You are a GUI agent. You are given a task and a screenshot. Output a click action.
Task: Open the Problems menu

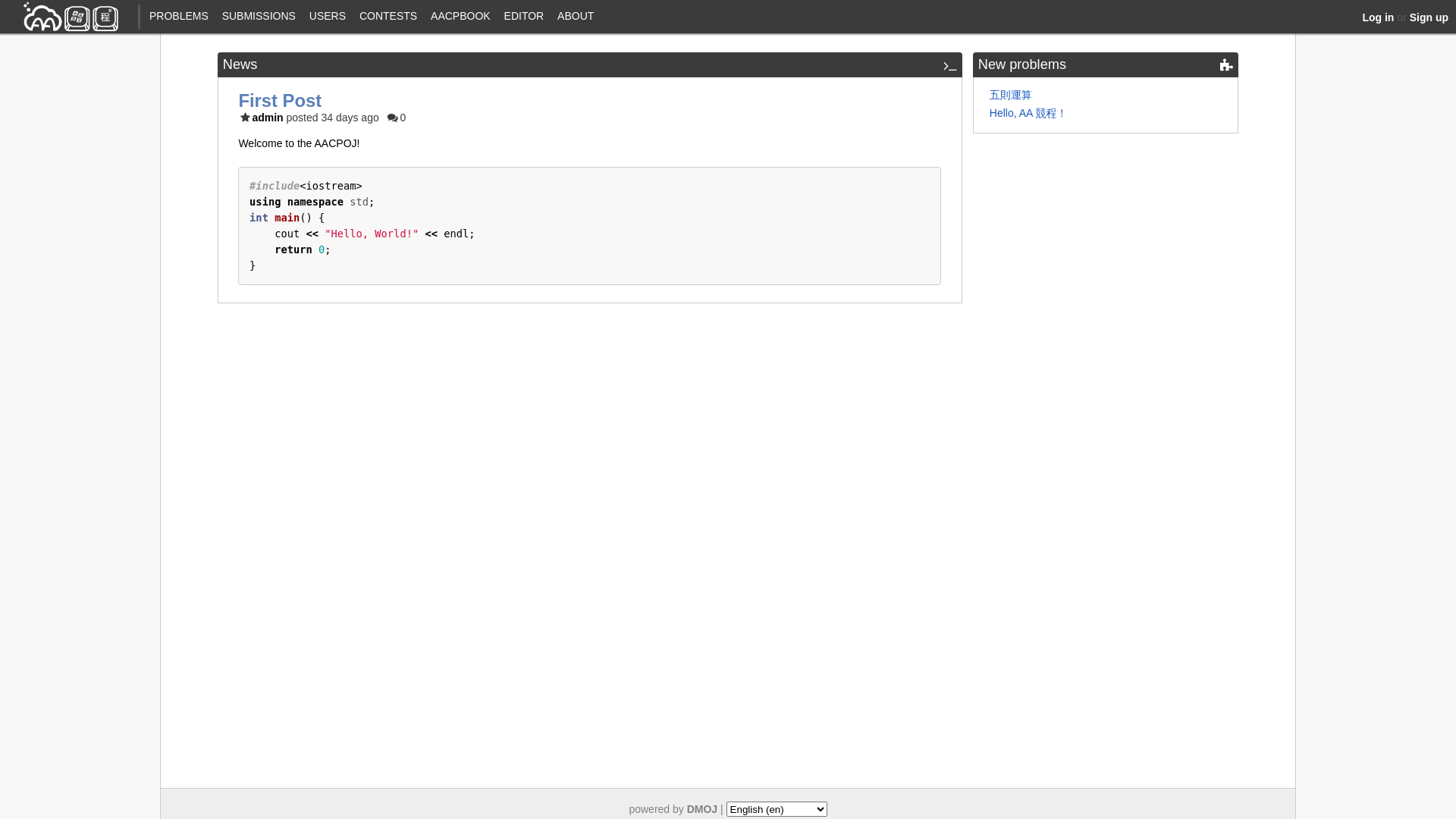[179, 16]
